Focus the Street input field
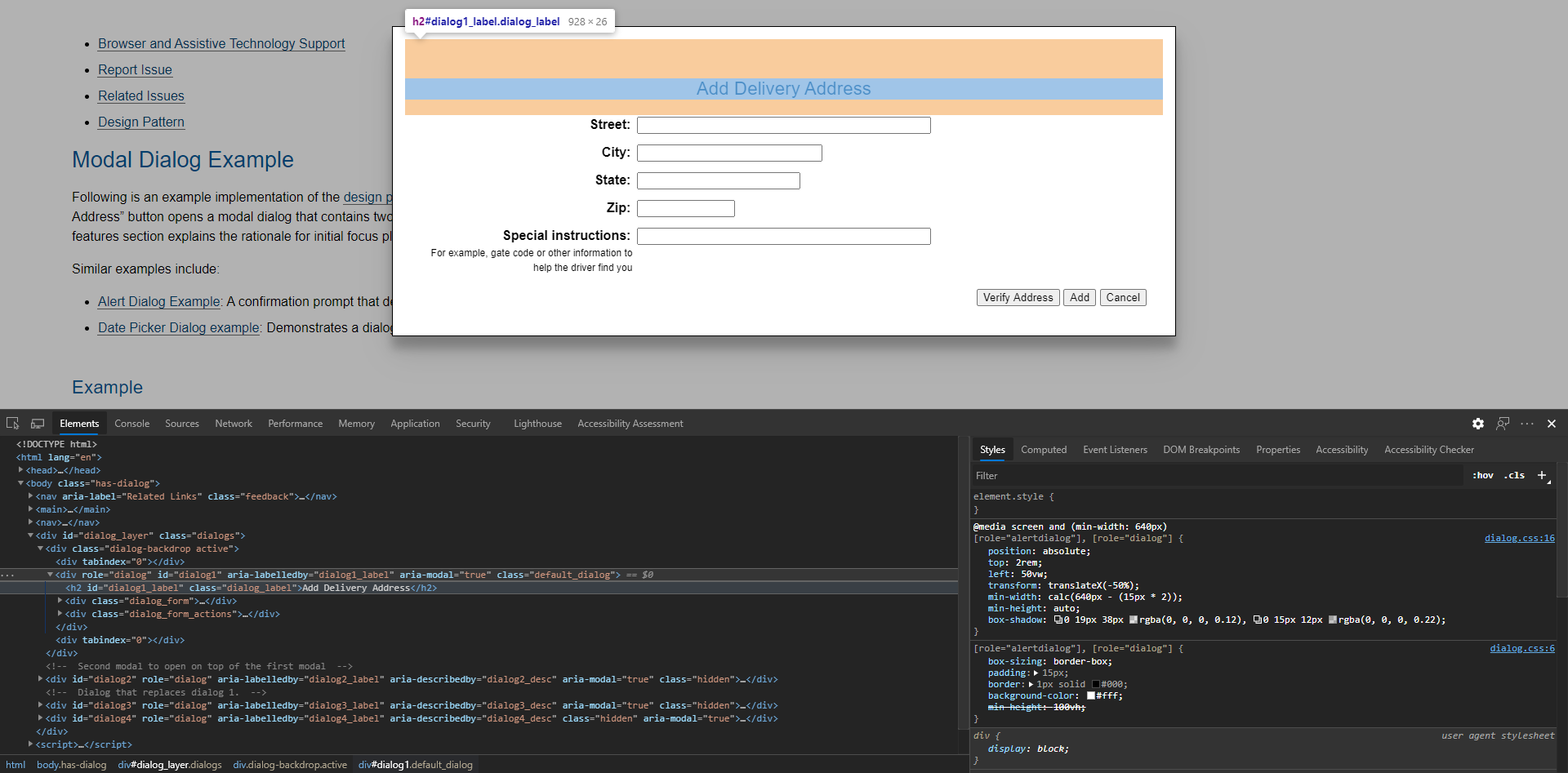This screenshot has height=773, width=1568. point(784,125)
